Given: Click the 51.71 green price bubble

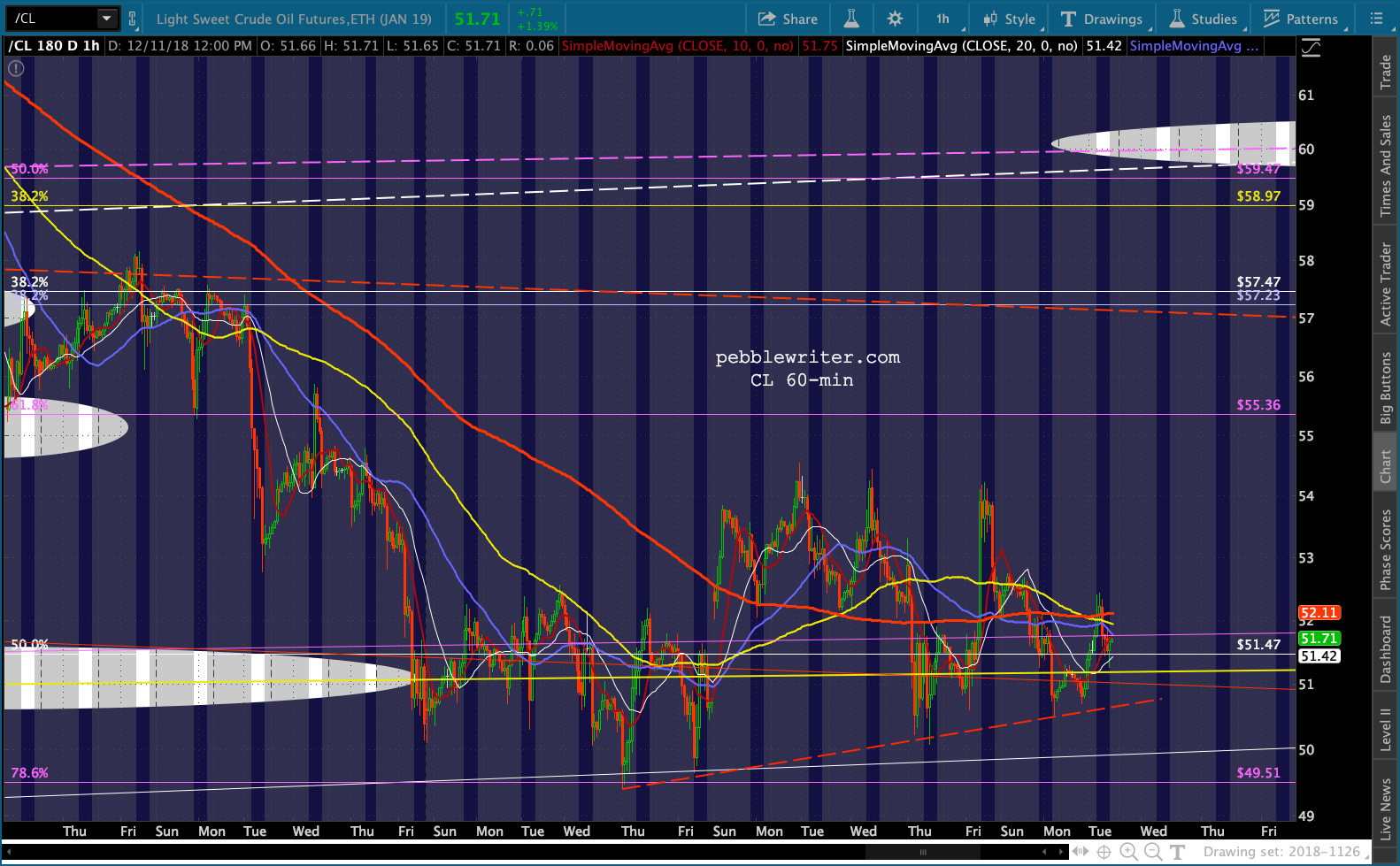Looking at the screenshot, I should pos(1319,639).
